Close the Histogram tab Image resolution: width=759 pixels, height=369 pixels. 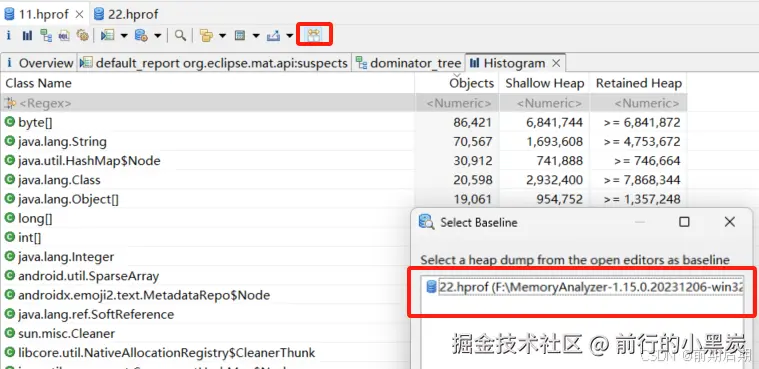pos(556,63)
